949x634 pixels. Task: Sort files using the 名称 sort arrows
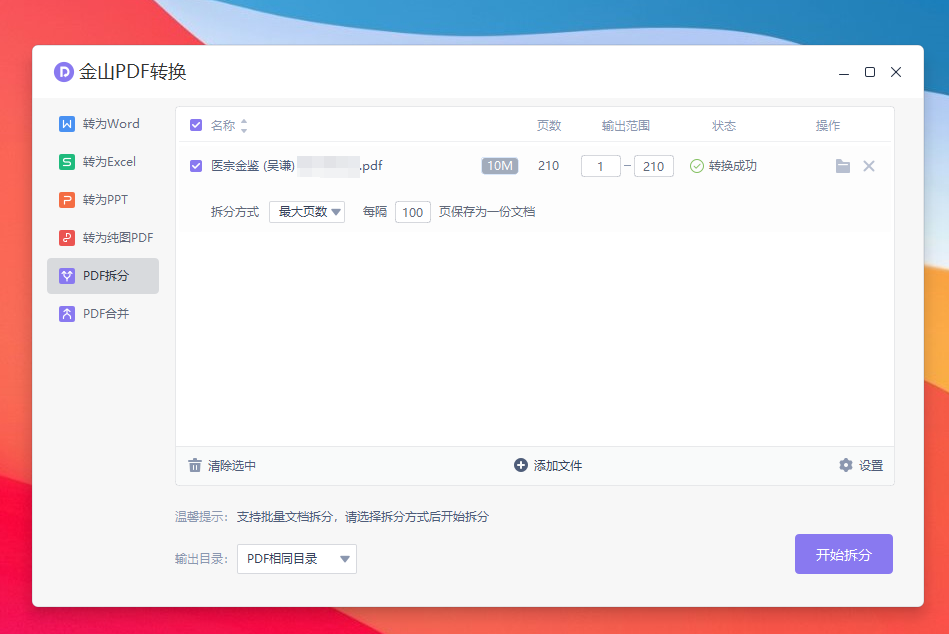tap(244, 126)
